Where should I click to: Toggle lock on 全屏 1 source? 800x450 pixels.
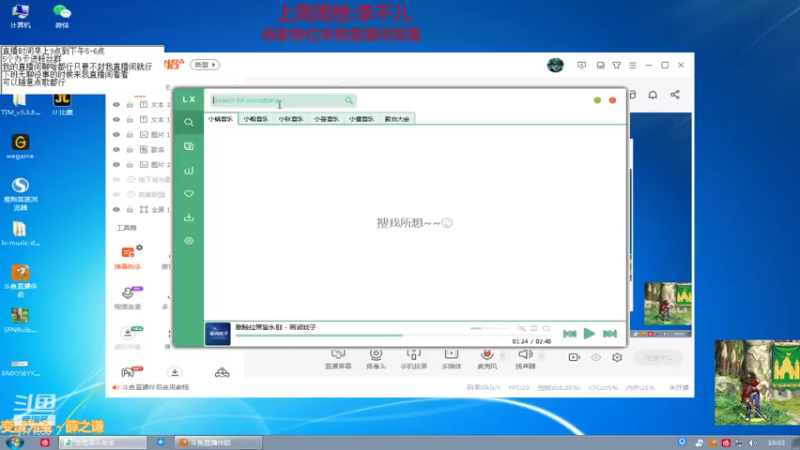click(x=130, y=210)
